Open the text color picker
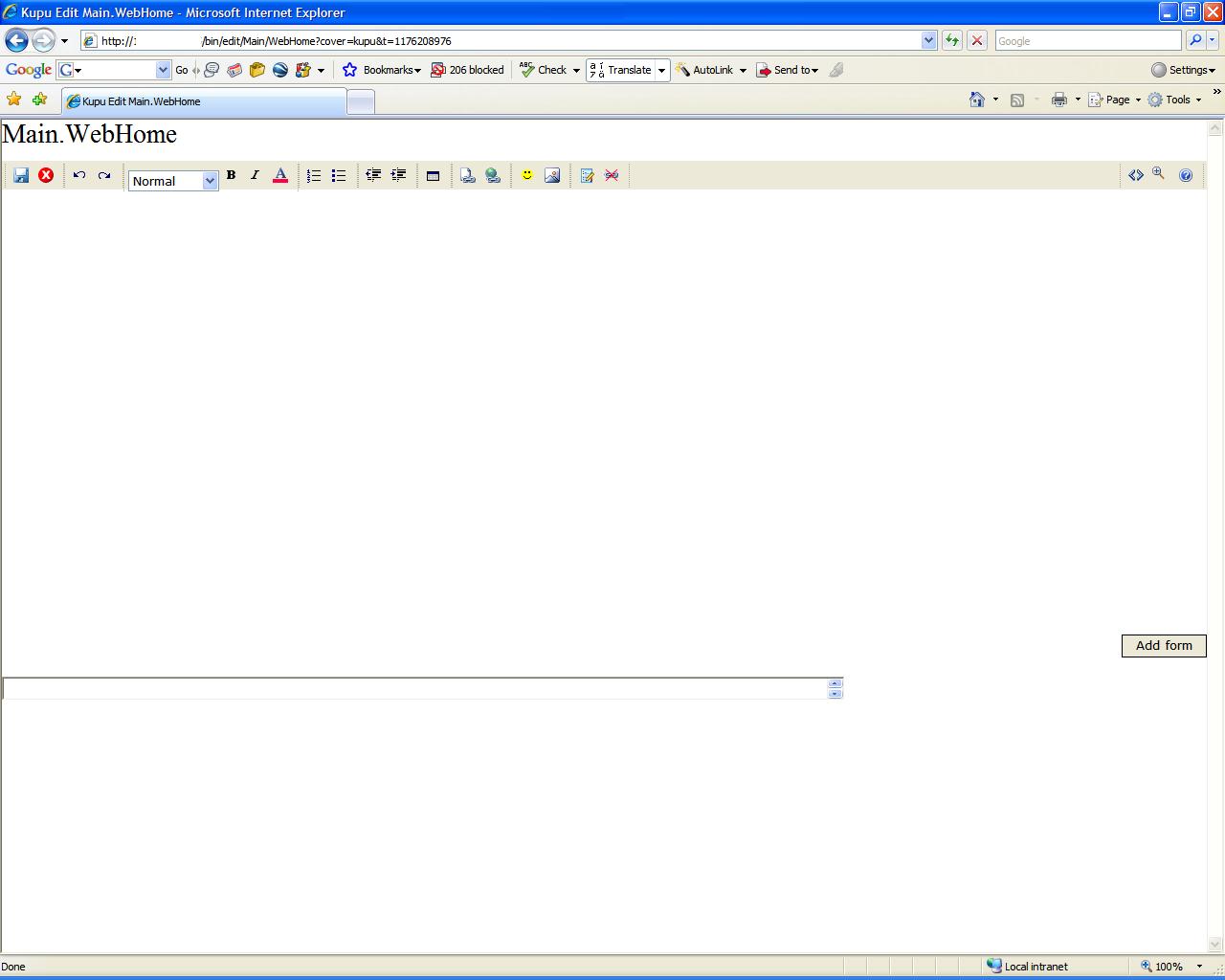 pyautogui.click(x=280, y=175)
